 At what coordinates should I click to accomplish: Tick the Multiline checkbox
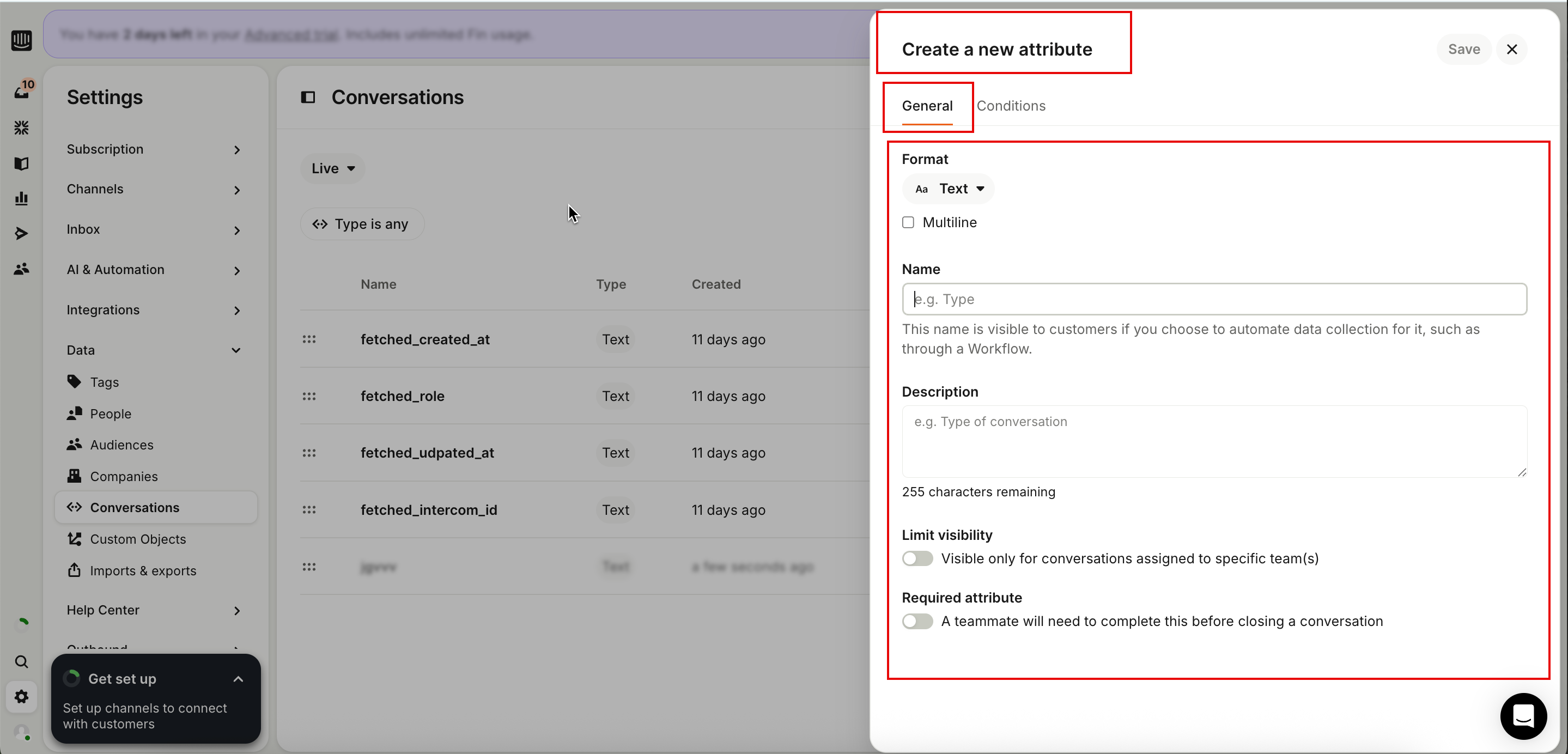point(908,223)
